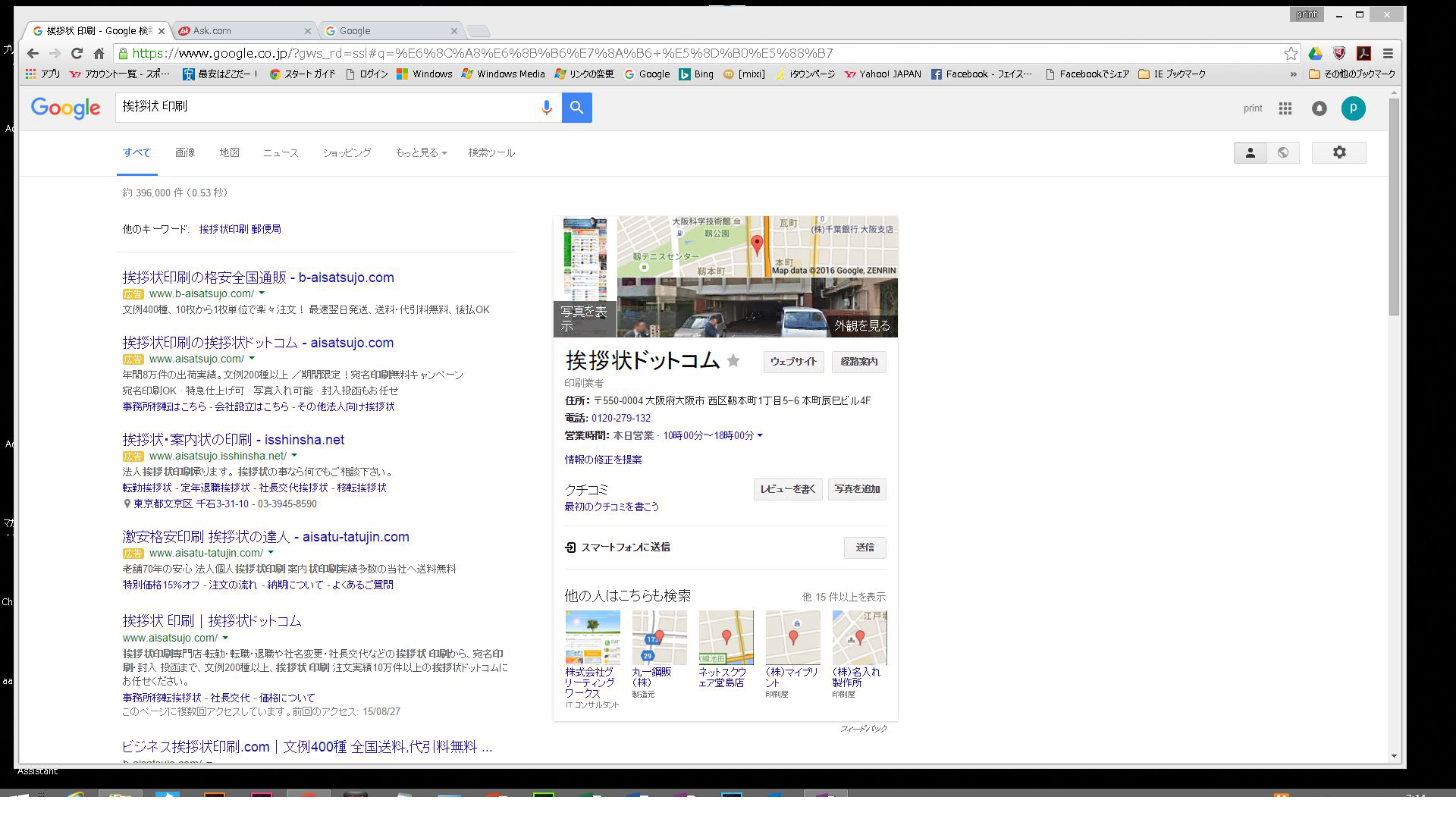
Task: Open 写真を表示 photo thumbnail
Action: tap(585, 277)
